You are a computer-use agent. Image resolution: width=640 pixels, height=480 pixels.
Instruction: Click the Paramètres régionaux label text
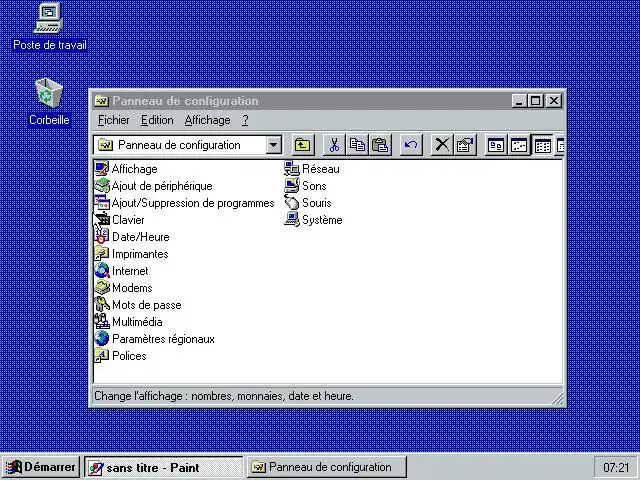click(163, 339)
